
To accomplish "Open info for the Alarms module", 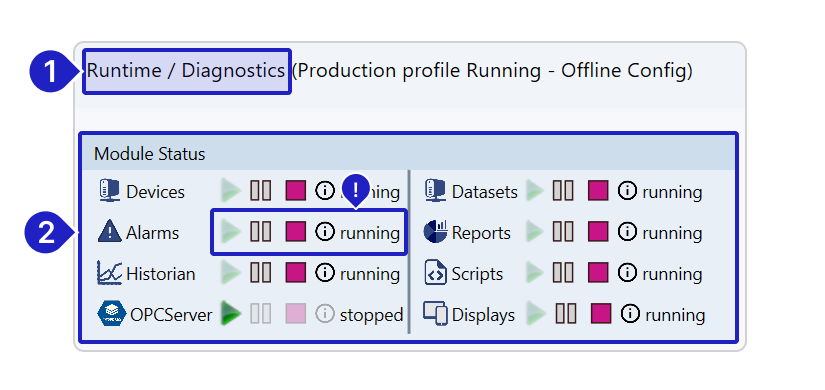I will 325,232.
